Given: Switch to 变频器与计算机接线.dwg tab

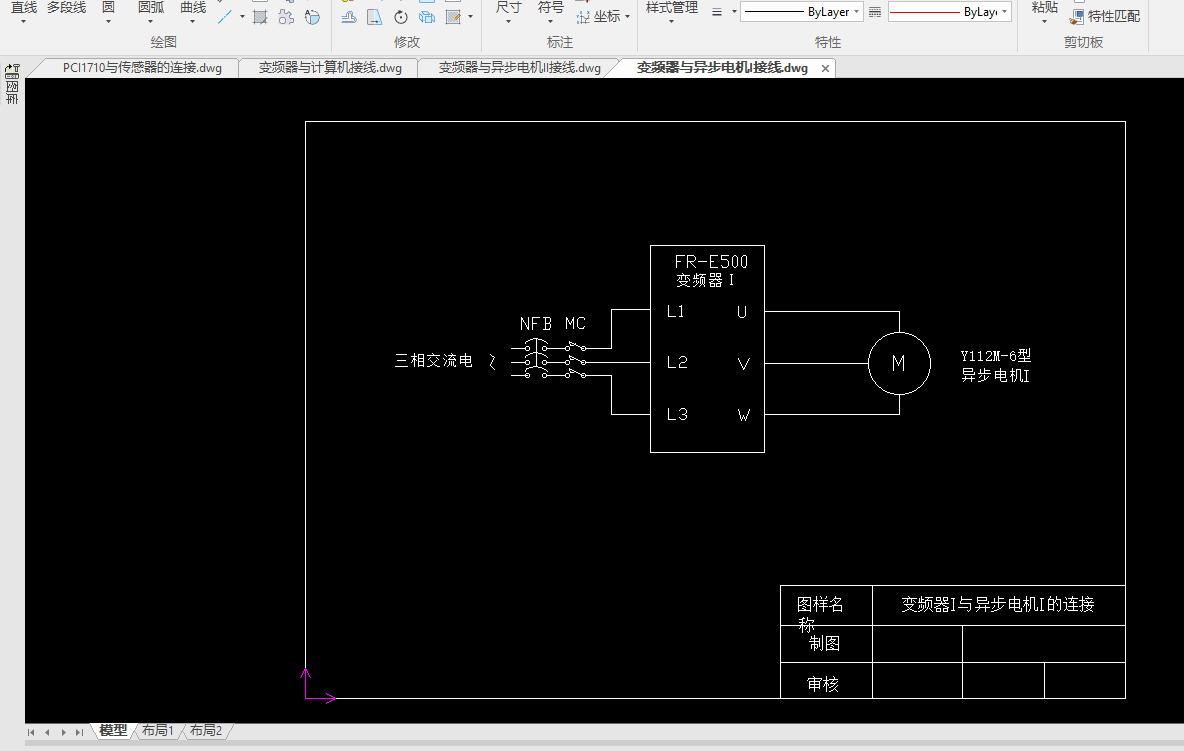Looking at the screenshot, I should coord(330,68).
